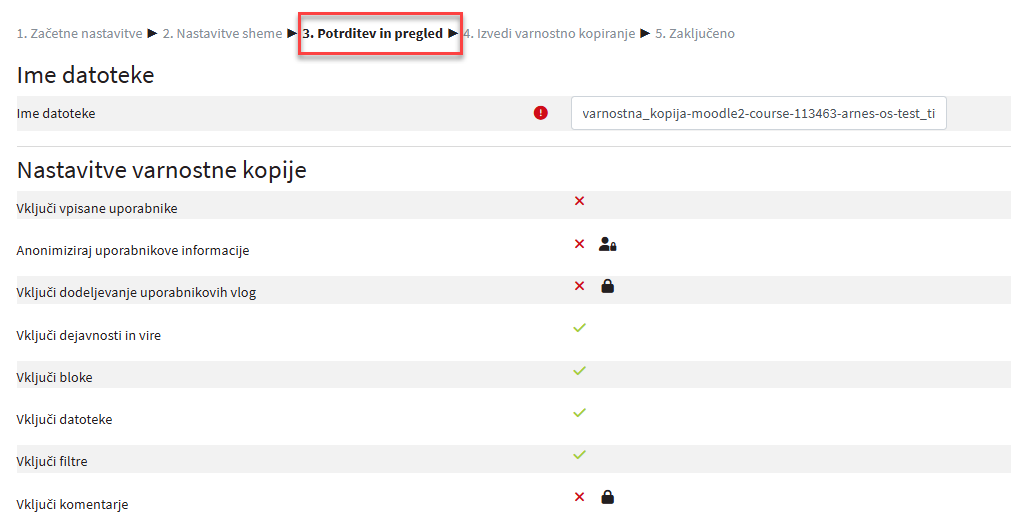Image resolution: width=1011 pixels, height=524 pixels.
Task: Click red X for Vključi vpisane uporabnike
Action: 579,201
